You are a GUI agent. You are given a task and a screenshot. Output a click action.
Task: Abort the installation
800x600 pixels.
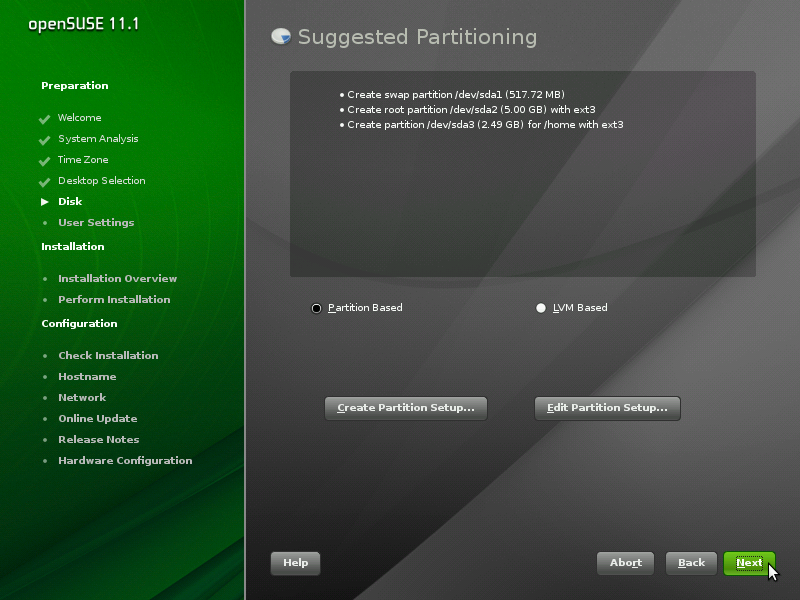coord(626,563)
